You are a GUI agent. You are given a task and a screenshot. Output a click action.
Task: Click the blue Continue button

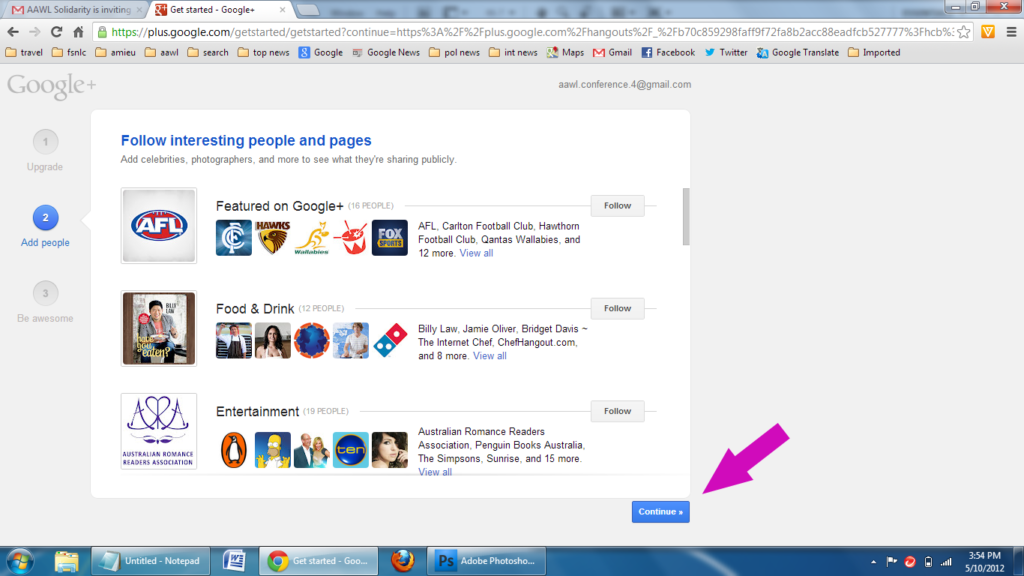(x=660, y=511)
